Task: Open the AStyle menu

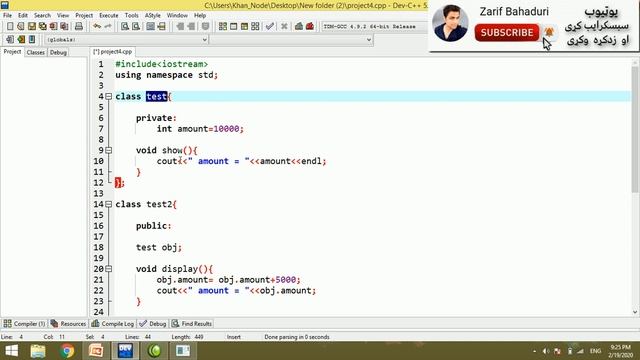Action: pyautogui.click(x=153, y=15)
